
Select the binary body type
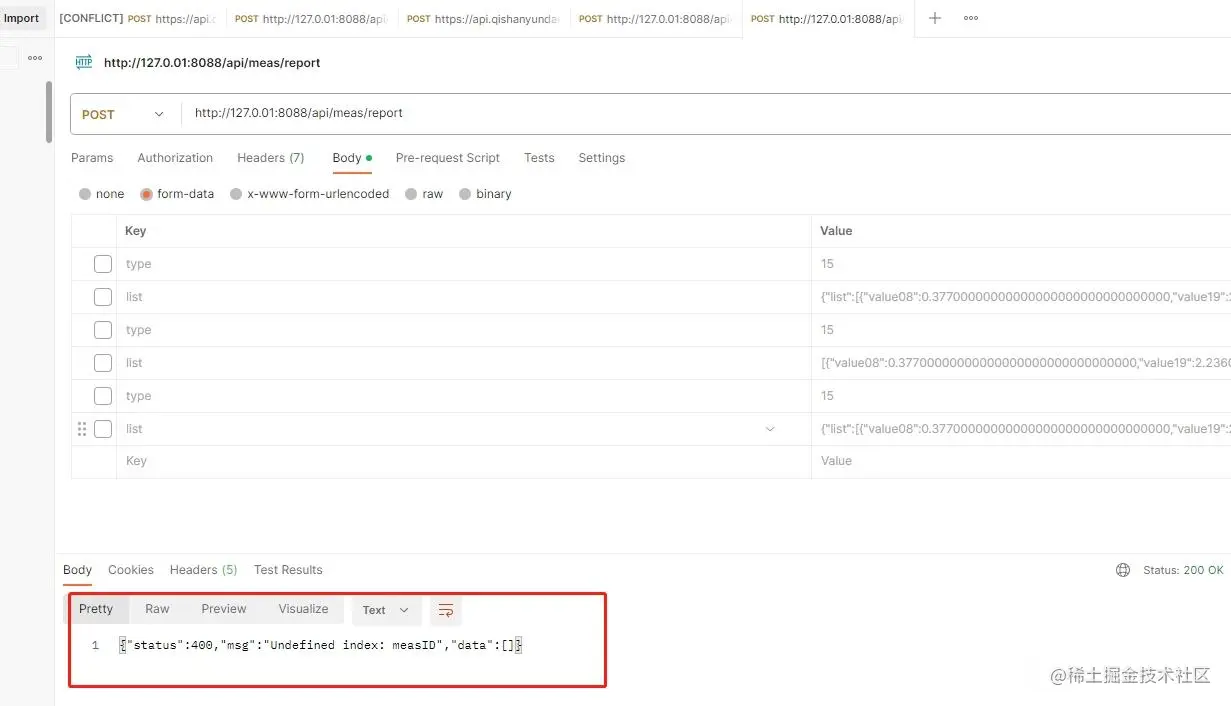coord(485,194)
